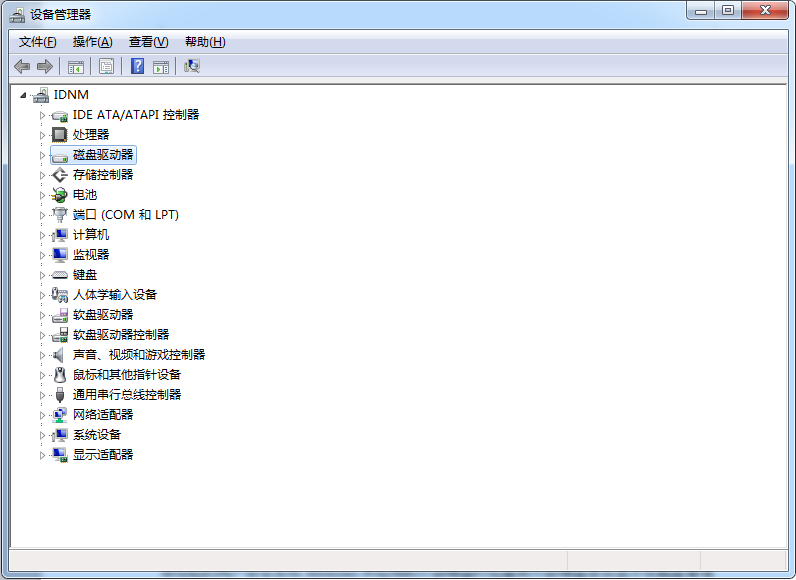Click the 软盘驱动器控制器 floppy controller icon

click(60, 335)
